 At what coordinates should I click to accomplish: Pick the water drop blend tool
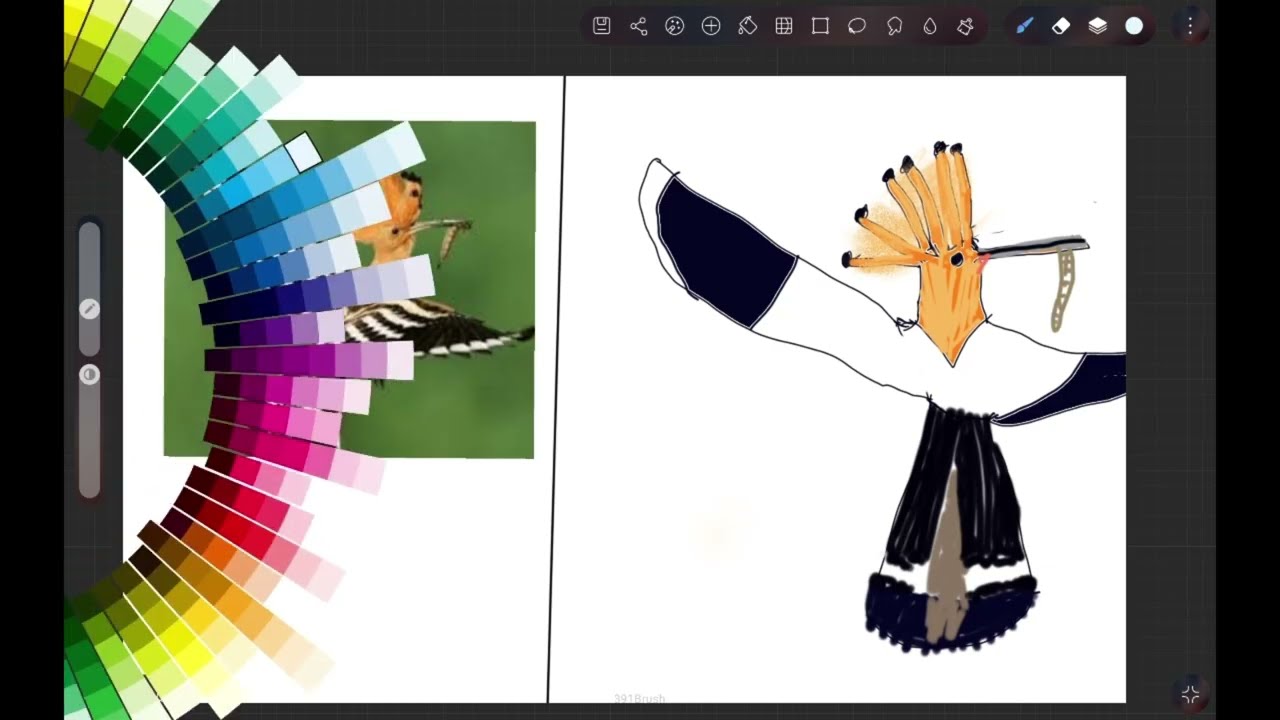pos(930,26)
